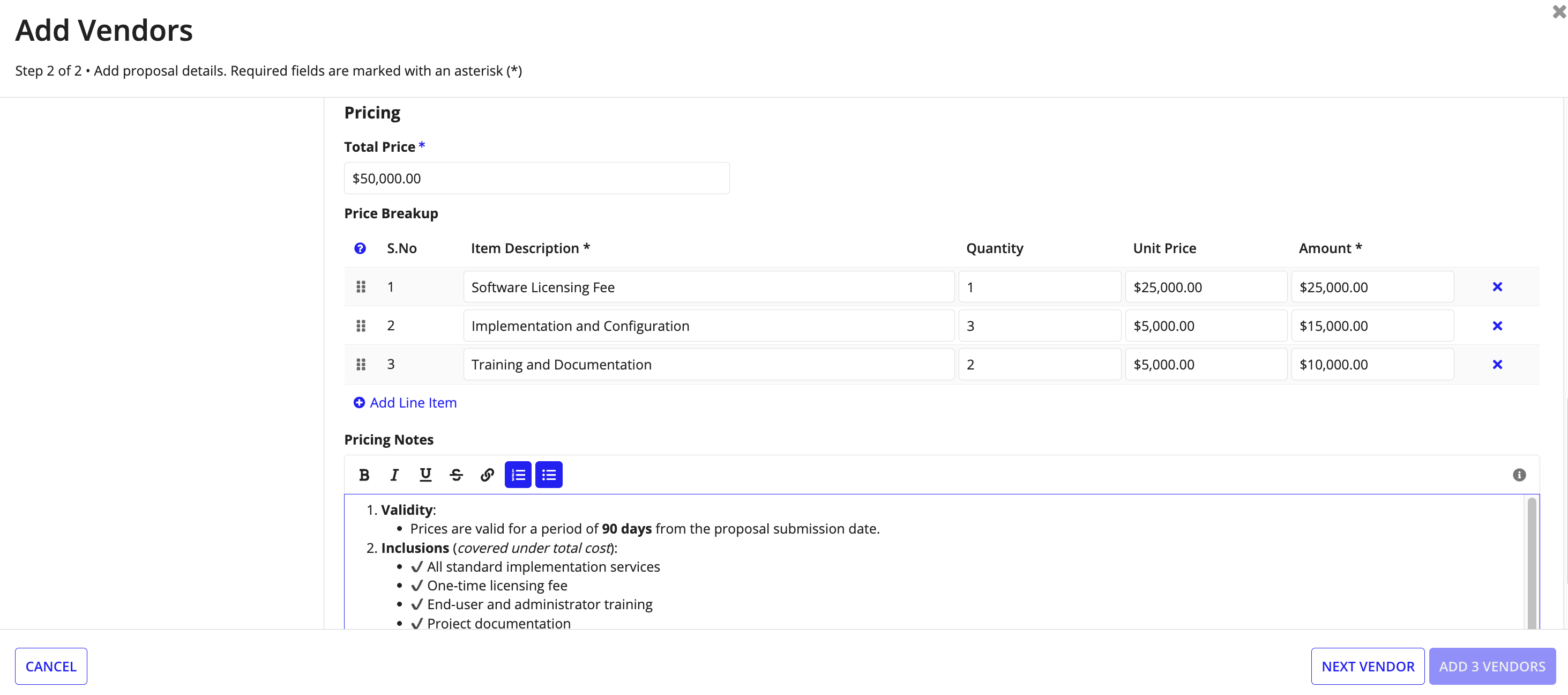Insert a link via the link icon
Viewport: 1568px width, 695px height.
[487, 475]
